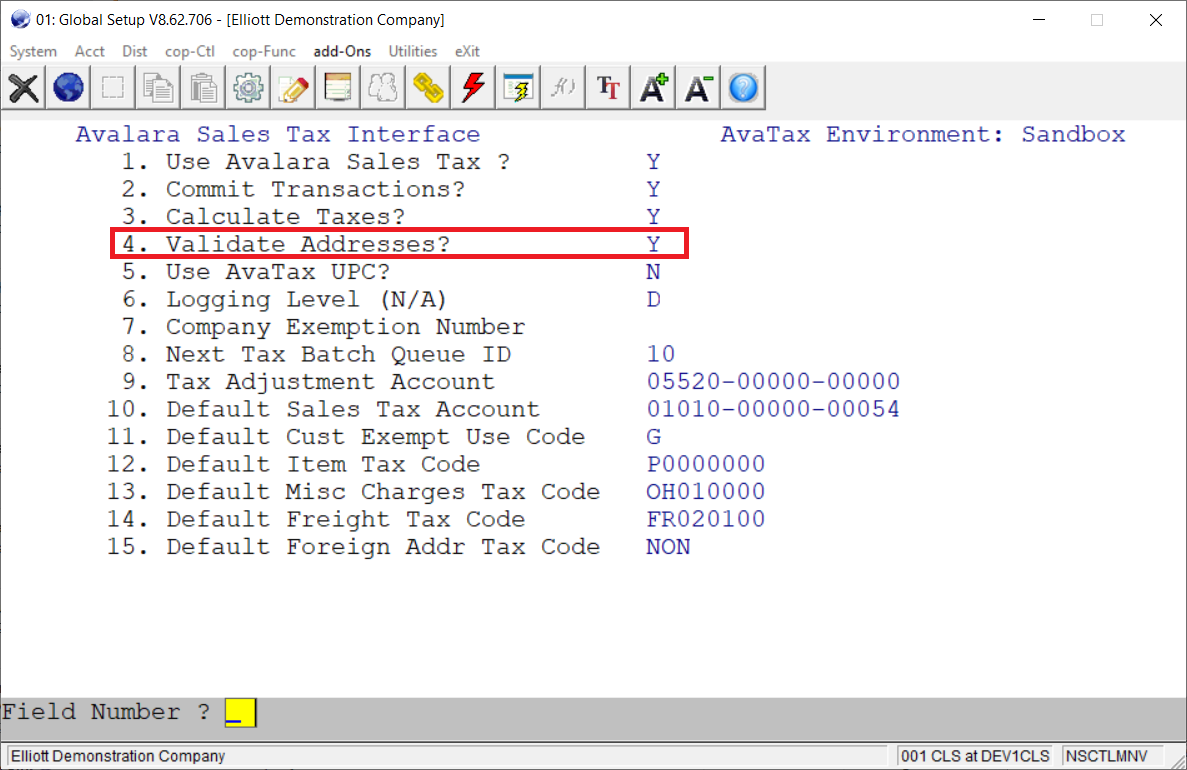Viewport: 1187px width, 770px height.
Task: Open the Acct menu
Action: pos(89,51)
